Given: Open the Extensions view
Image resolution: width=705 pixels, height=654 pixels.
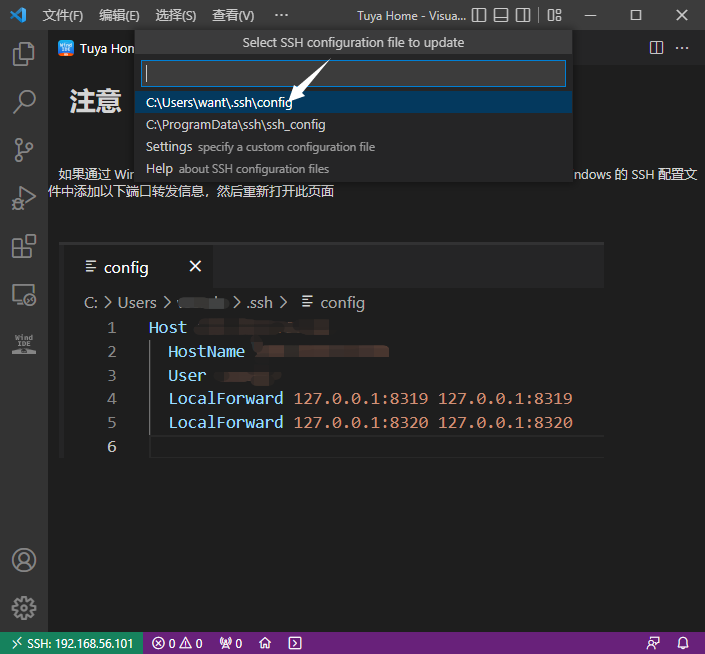Looking at the screenshot, I should (x=23, y=246).
